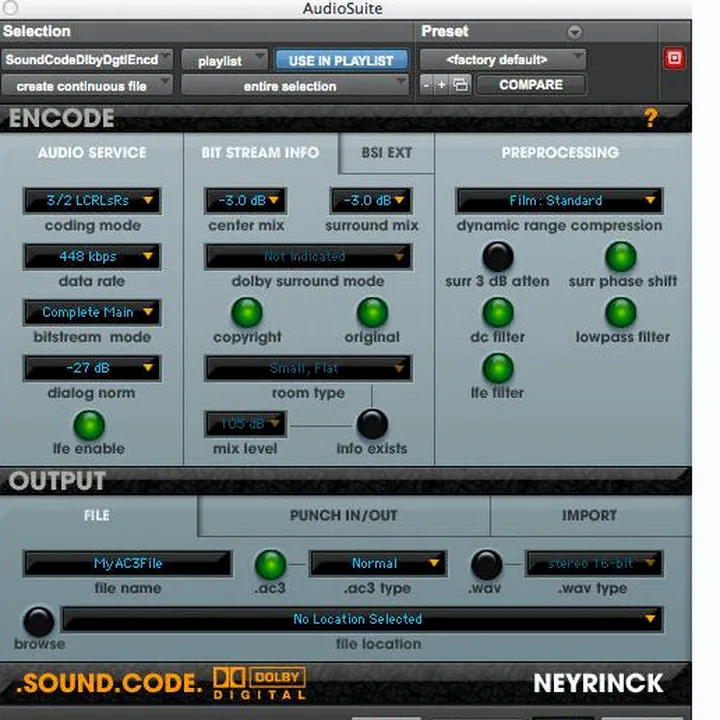This screenshot has width=720, height=720.
Task: Open the room type dropdown
Action: click(x=308, y=368)
